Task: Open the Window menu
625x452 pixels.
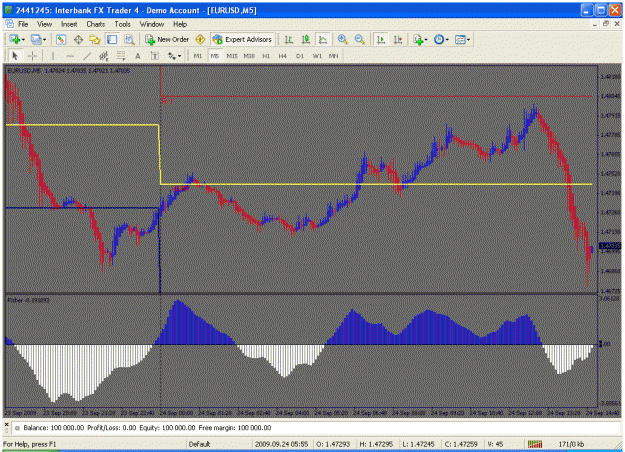Action: 152,24
